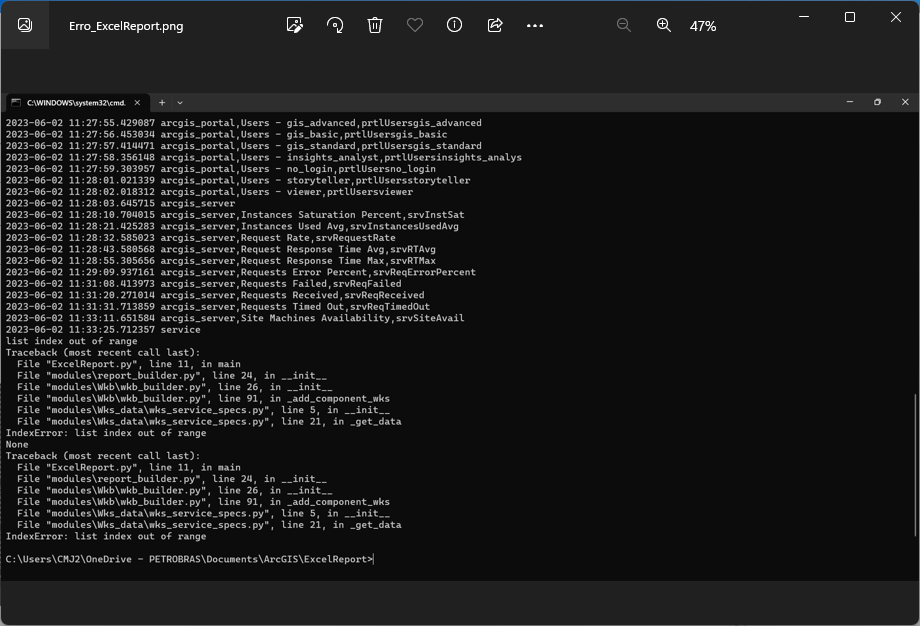Expand the three-dot See more menu

pos(535,25)
